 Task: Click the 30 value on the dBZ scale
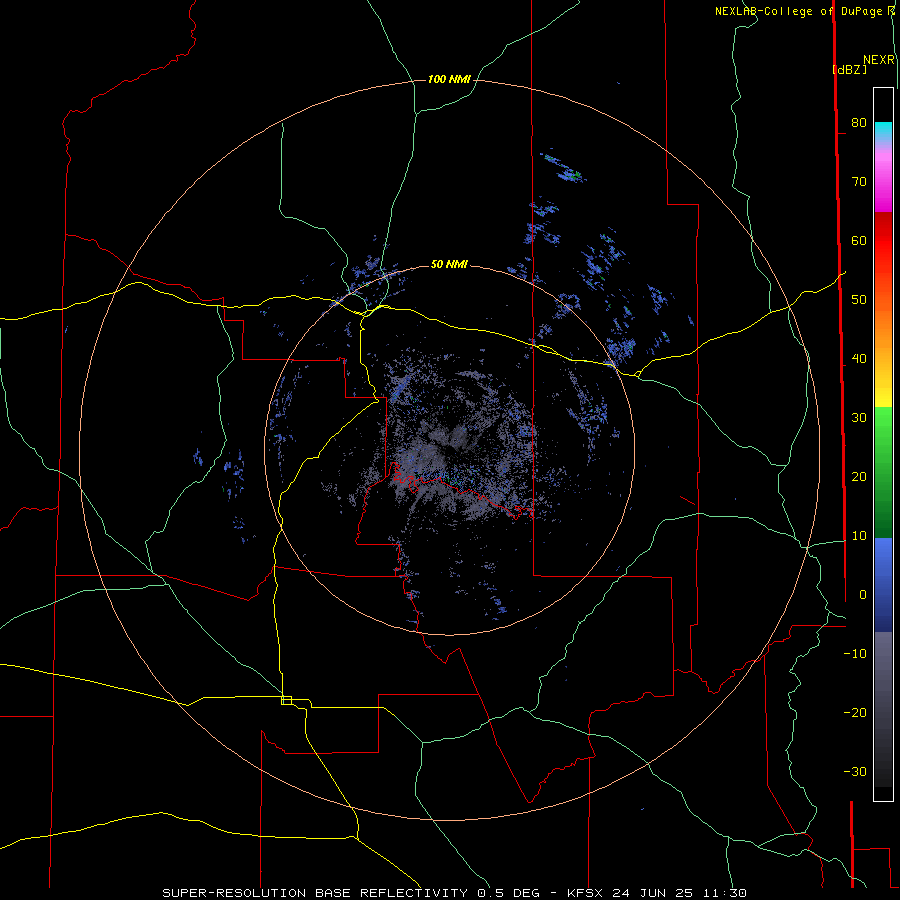[859, 417]
